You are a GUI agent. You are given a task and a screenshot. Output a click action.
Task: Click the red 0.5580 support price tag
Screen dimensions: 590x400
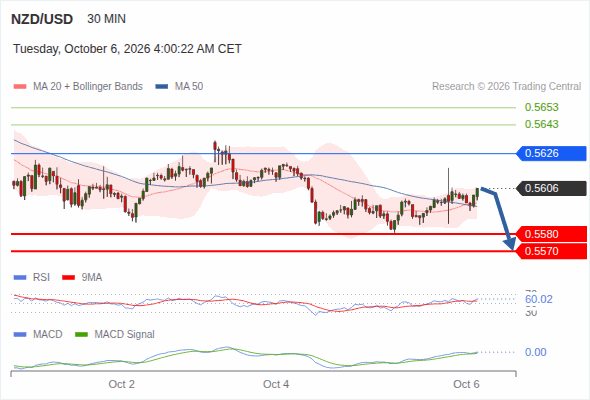551,234
